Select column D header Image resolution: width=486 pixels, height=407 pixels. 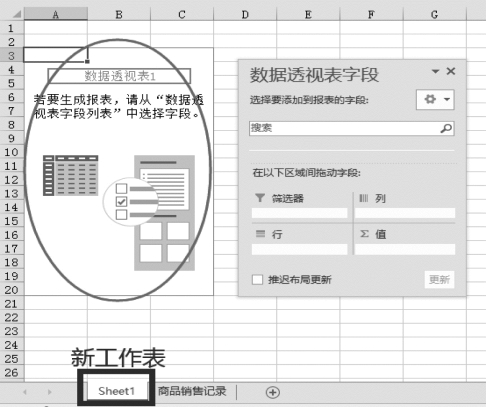coord(245,14)
